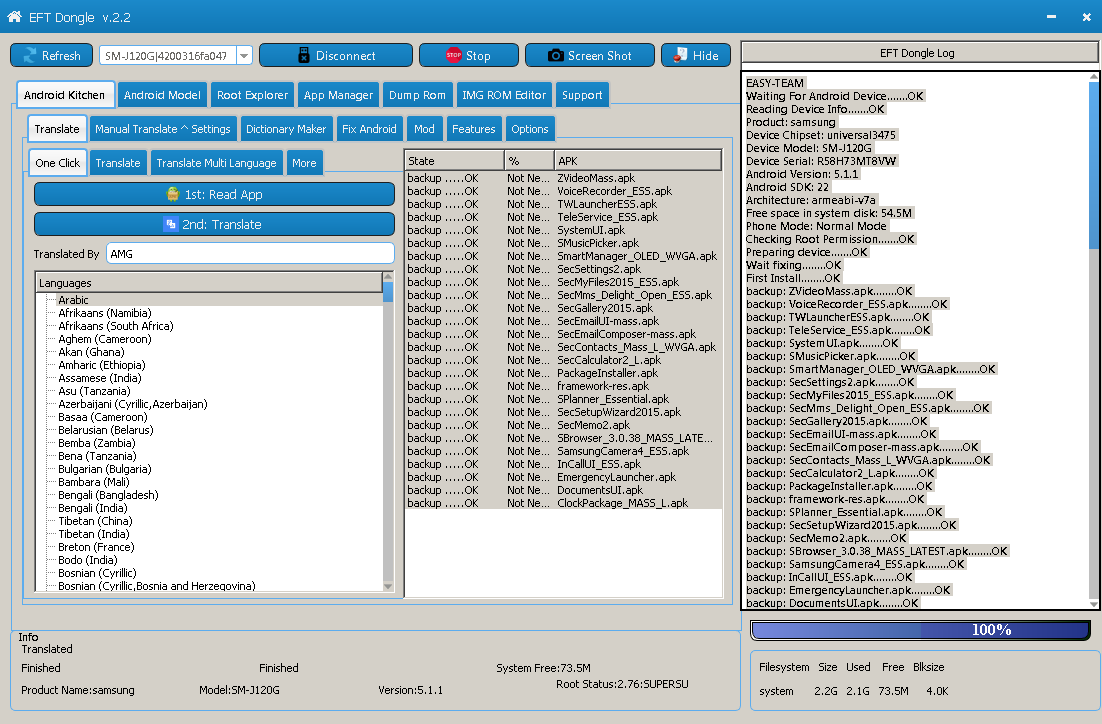The height and width of the screenshot is (724, 1102).
Task: Click the Translated By text field
Action: [250, 254]
